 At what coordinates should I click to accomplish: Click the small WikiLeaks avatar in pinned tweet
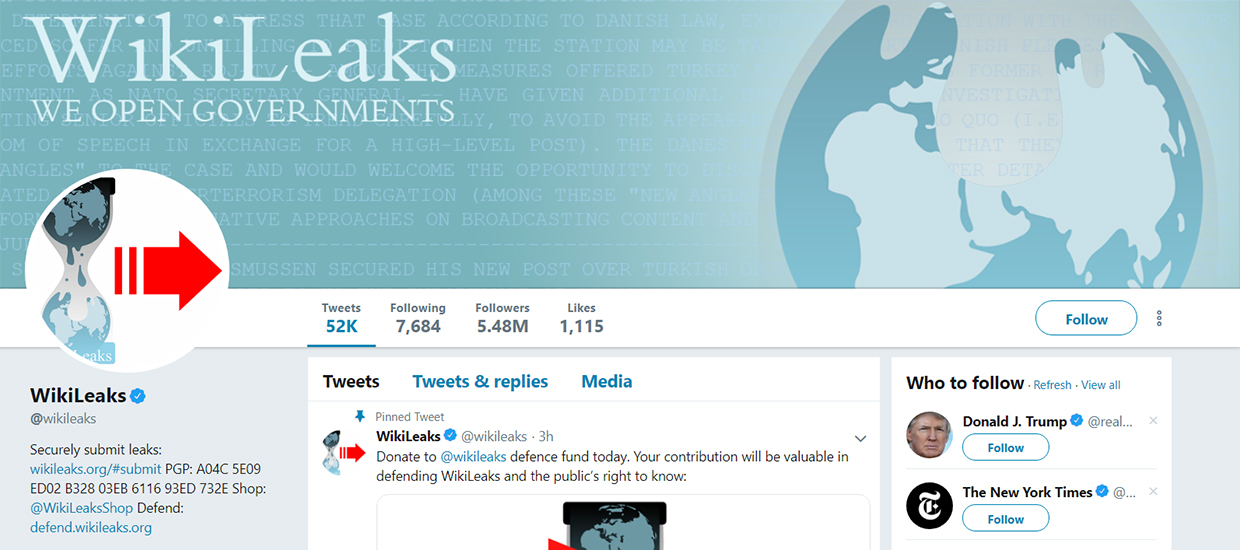coord(343,452)
